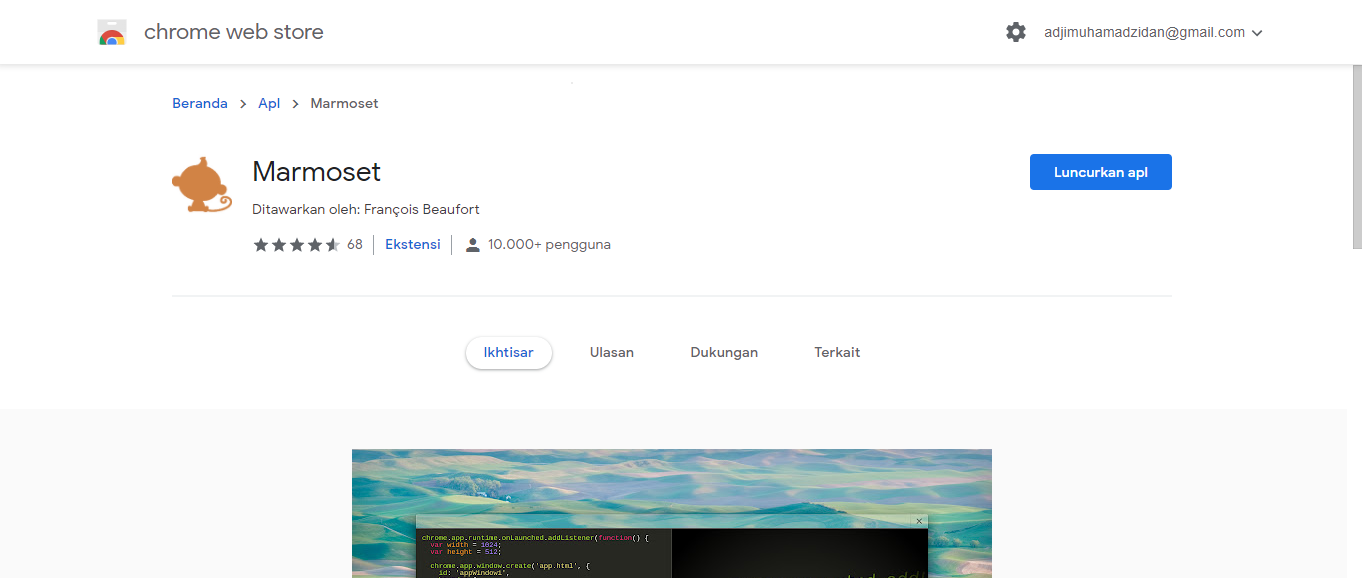Open the Apl breadcrumb link

[x=269, y=103]
